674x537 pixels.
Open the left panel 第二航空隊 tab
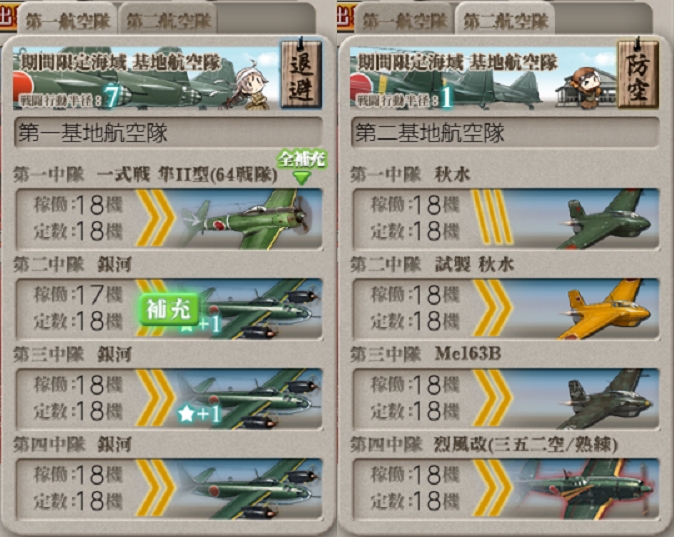tap(168, 20)
